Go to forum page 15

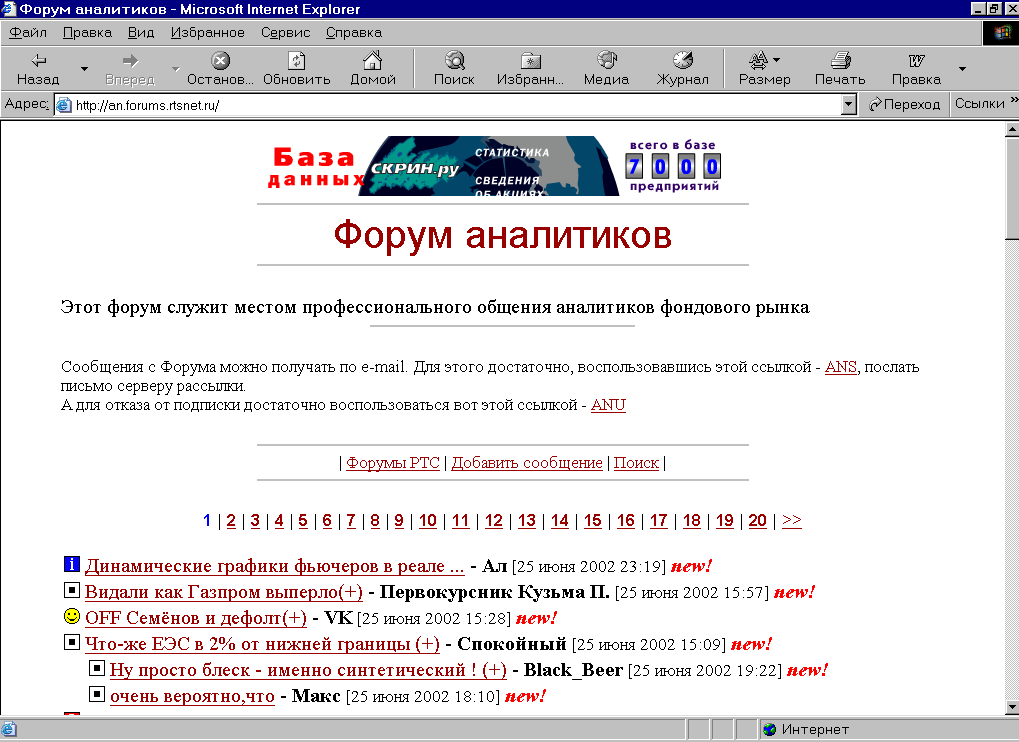point(593,521)
